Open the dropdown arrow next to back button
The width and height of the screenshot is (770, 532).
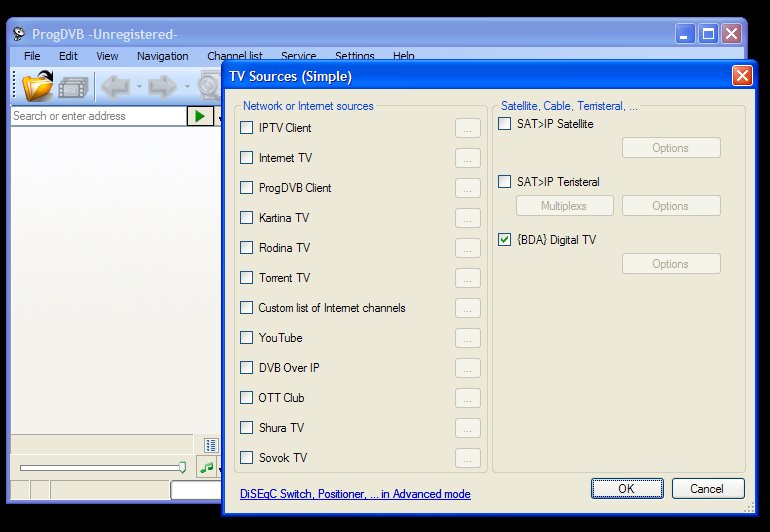coord(139,87)
